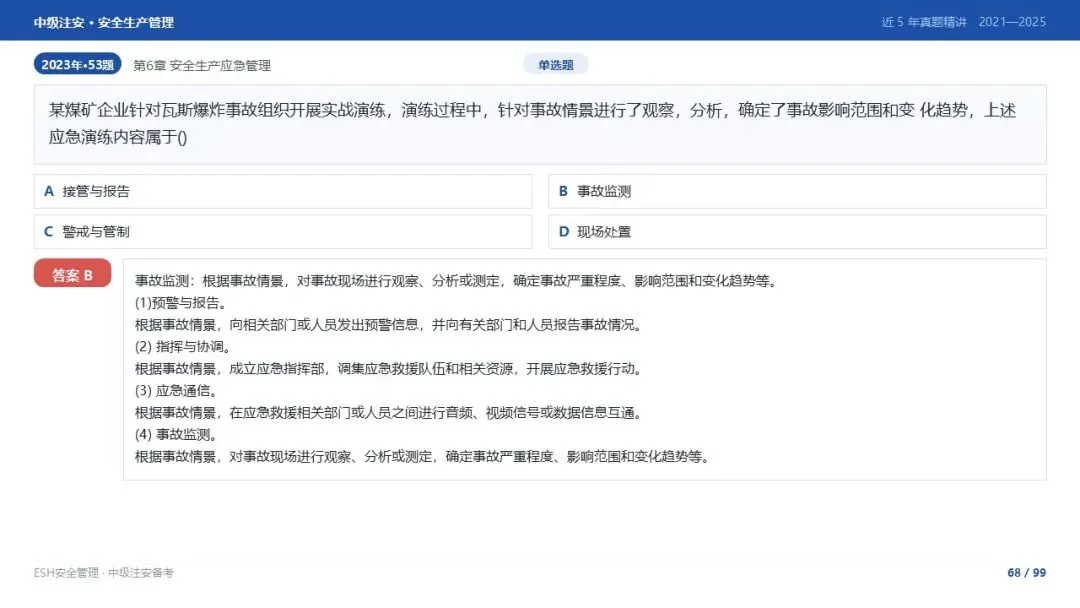Image resolution: width=1080 pixels, height=608 pixels.
Task: Select answer option D 现场处置
Action: pyautogui.click(x=797, y=232)
